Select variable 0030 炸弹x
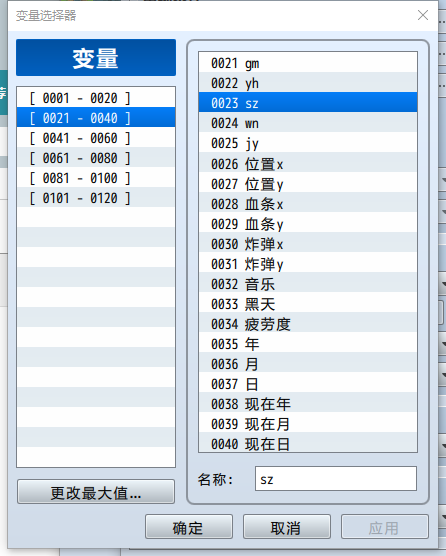 pos(308,243)
